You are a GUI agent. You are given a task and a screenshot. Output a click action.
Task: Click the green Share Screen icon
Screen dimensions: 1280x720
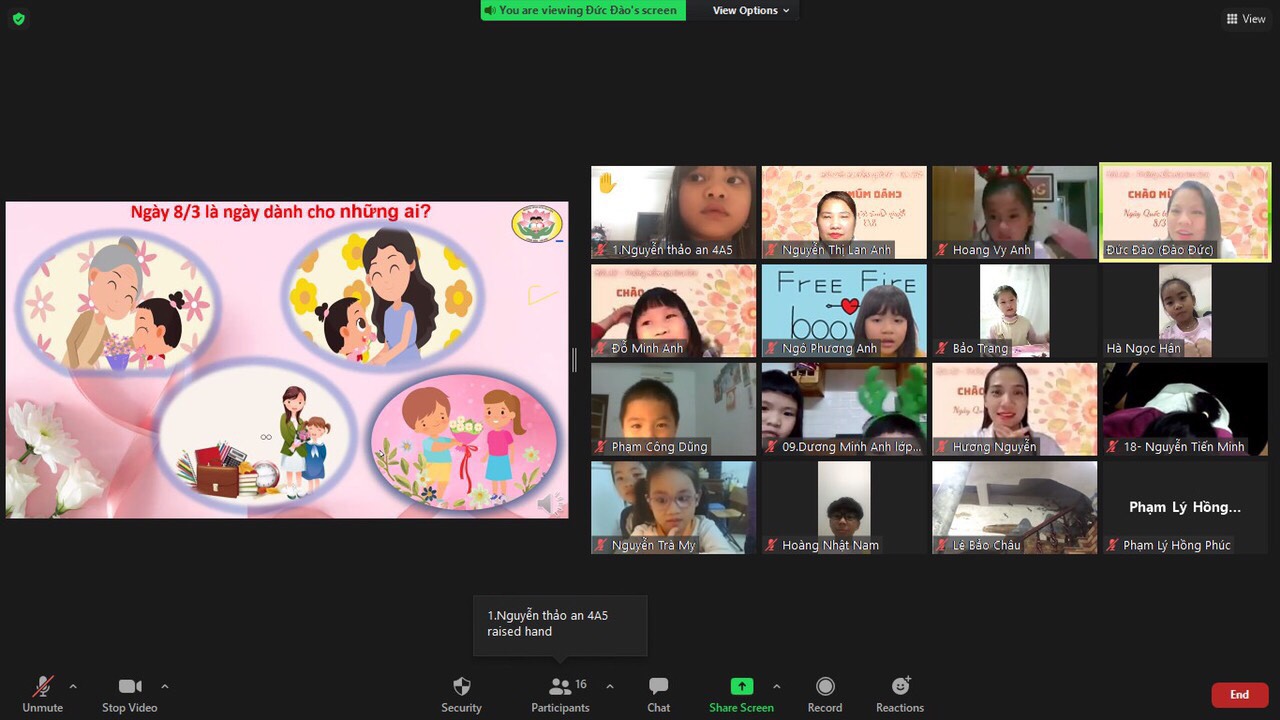741,686
